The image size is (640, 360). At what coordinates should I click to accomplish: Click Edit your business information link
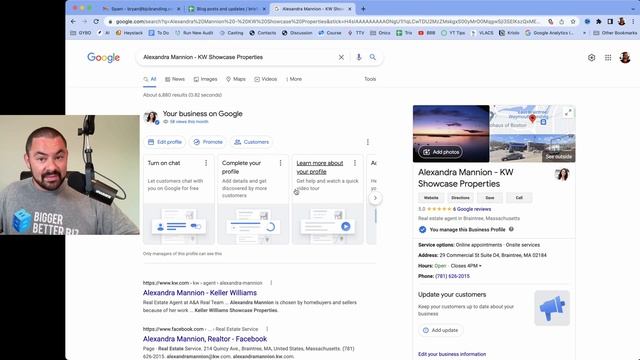point(452,354)
